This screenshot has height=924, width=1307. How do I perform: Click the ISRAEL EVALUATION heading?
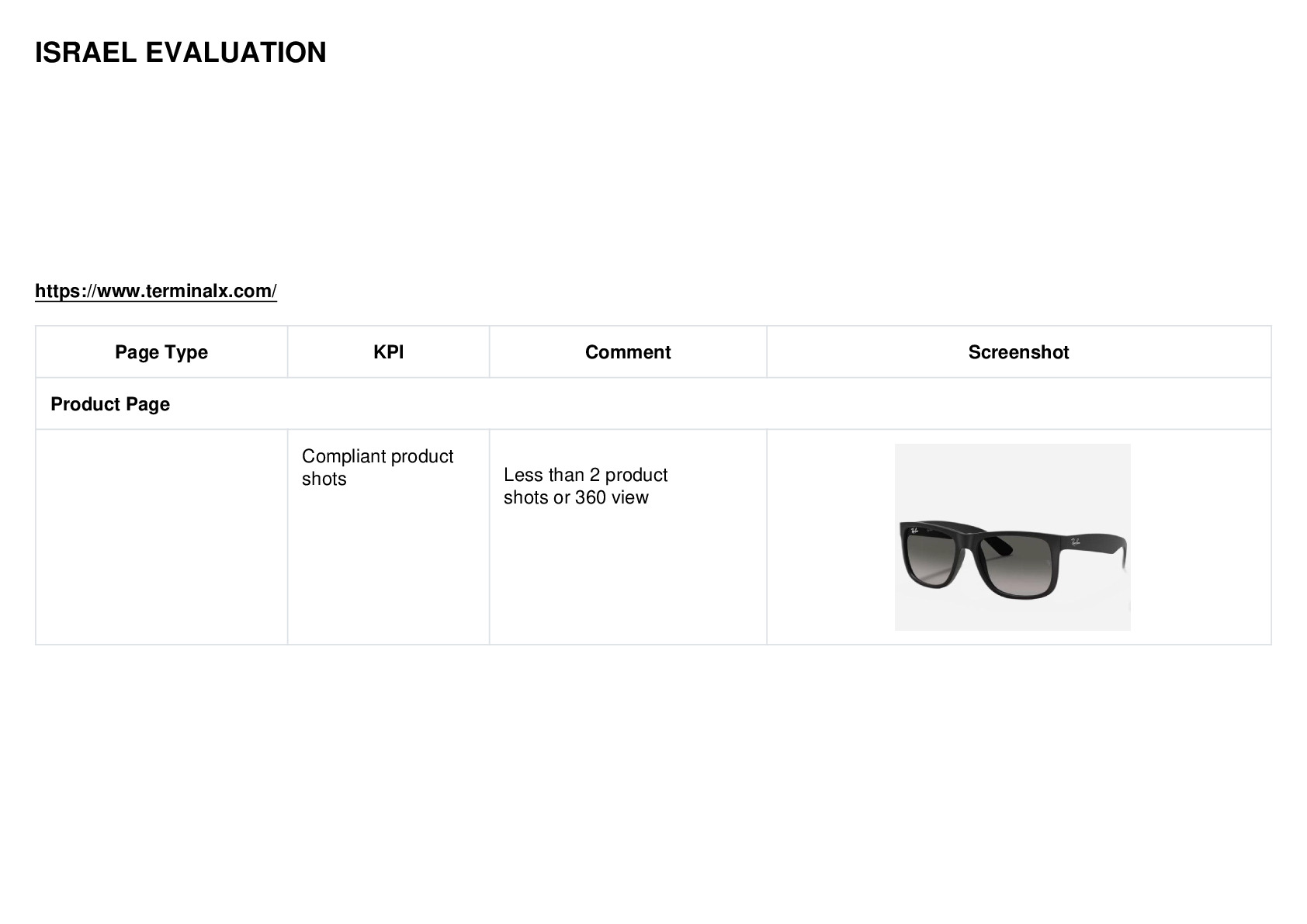pyautogui.click(x=181, y=53)
